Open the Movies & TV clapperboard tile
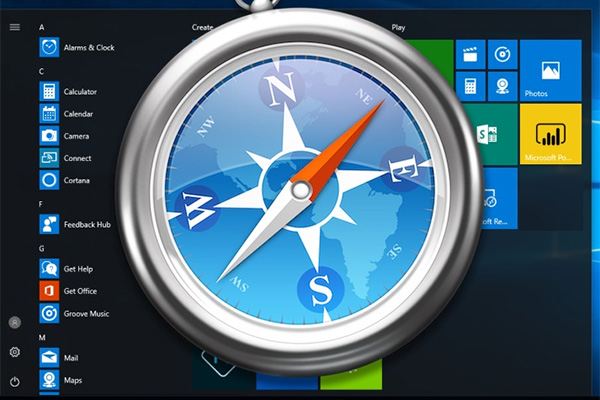The height and width of the screenshot is (400, 600). click(x=471, y=54)
